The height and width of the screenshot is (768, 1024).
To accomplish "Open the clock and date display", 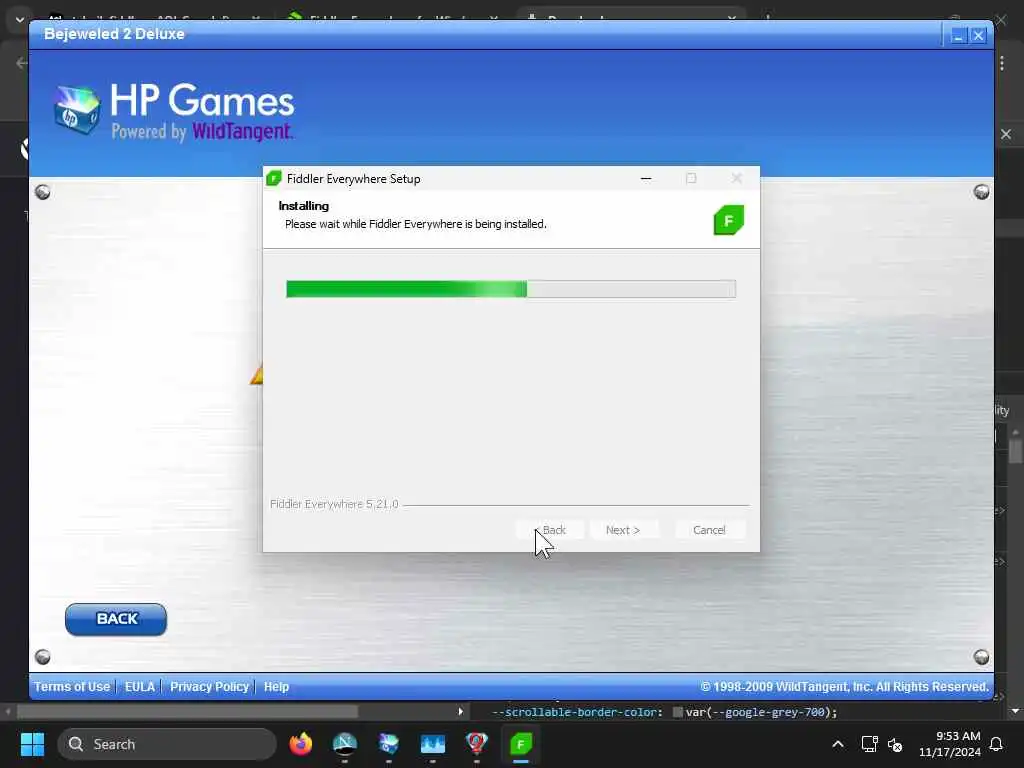I will (x=950, y=744).
